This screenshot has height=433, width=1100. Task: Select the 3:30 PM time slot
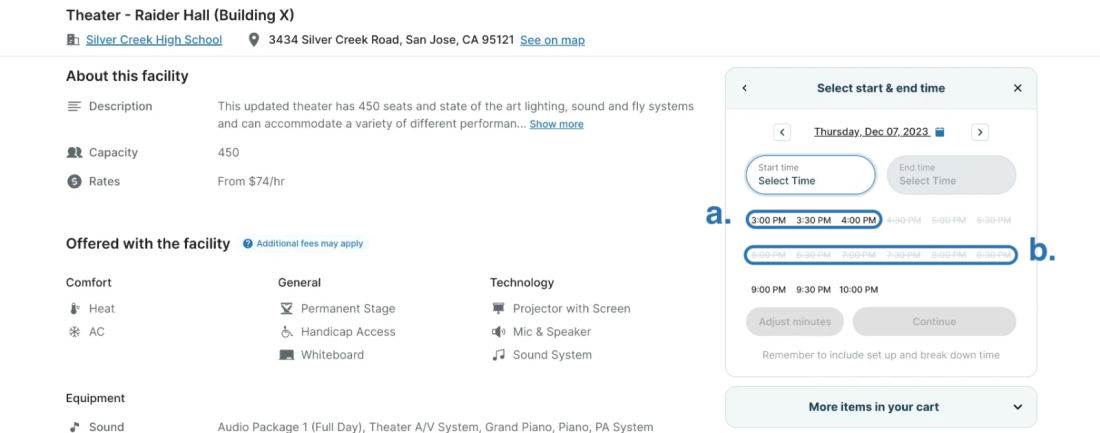click(813, 220)
